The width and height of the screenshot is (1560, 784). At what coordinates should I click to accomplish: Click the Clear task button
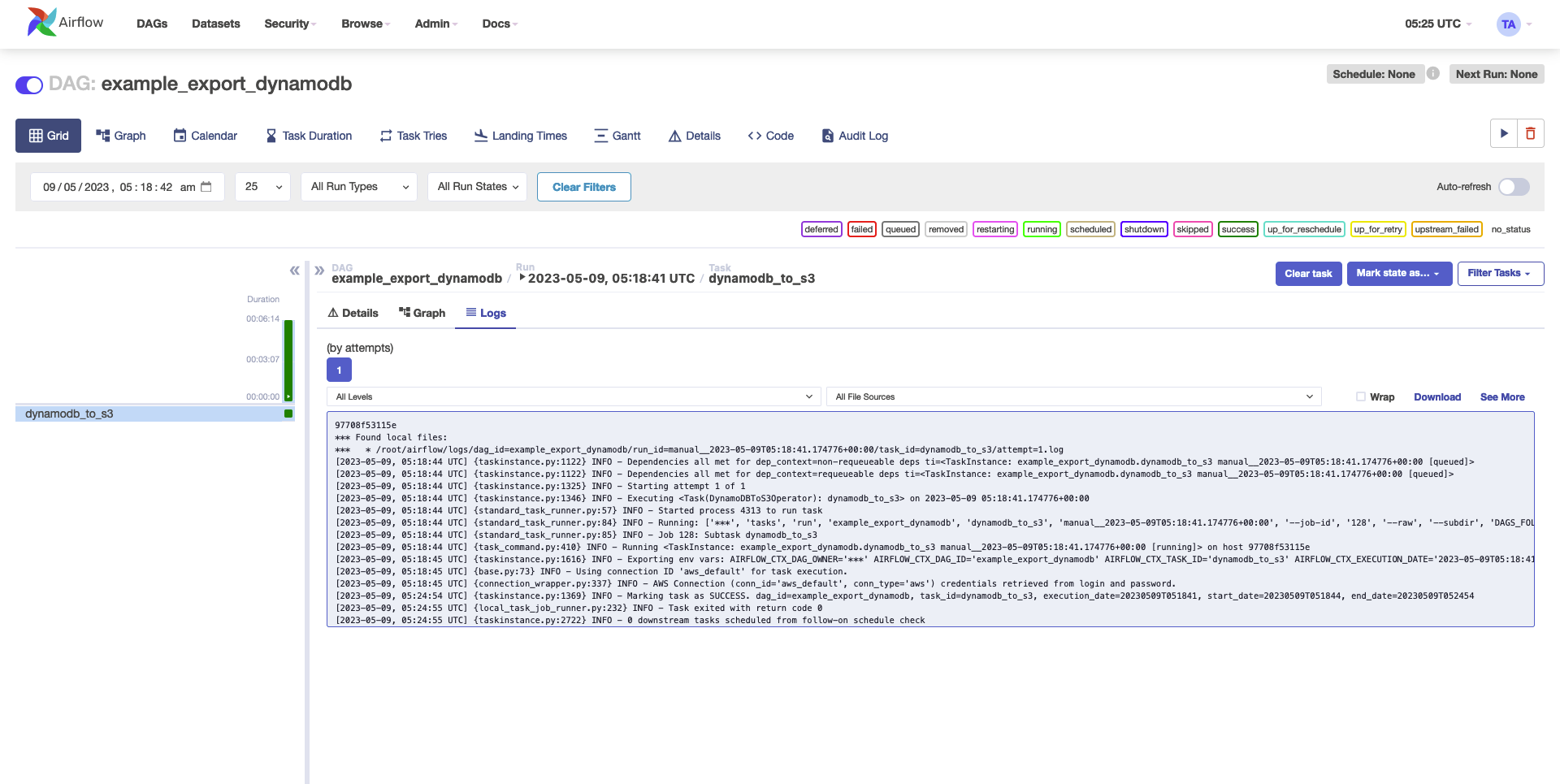(x=1308, y=274)
